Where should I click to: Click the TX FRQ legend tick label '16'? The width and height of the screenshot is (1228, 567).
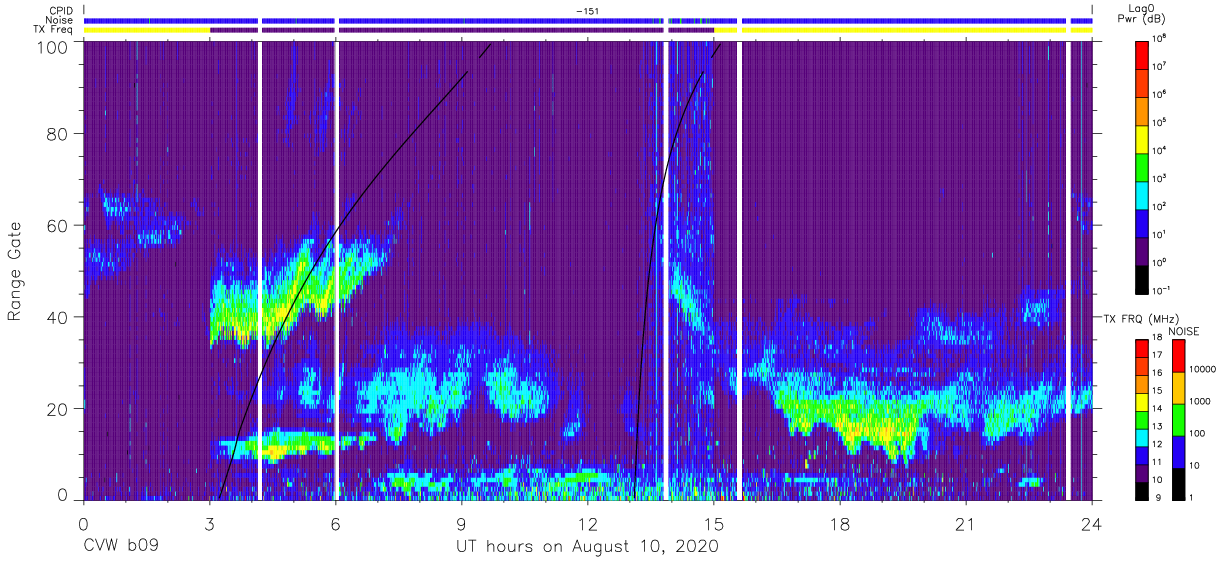pyautogui.click(x=1159, y=373)
